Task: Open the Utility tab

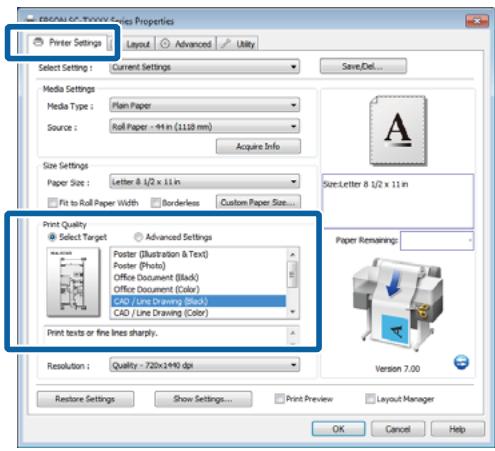Action: (238, 44)
